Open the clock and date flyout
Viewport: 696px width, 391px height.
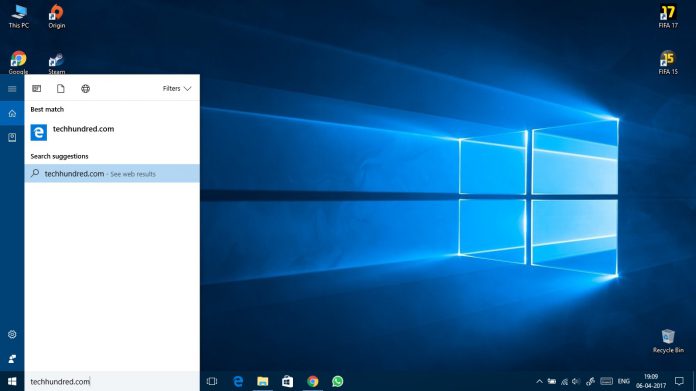[x=651, y=381]
